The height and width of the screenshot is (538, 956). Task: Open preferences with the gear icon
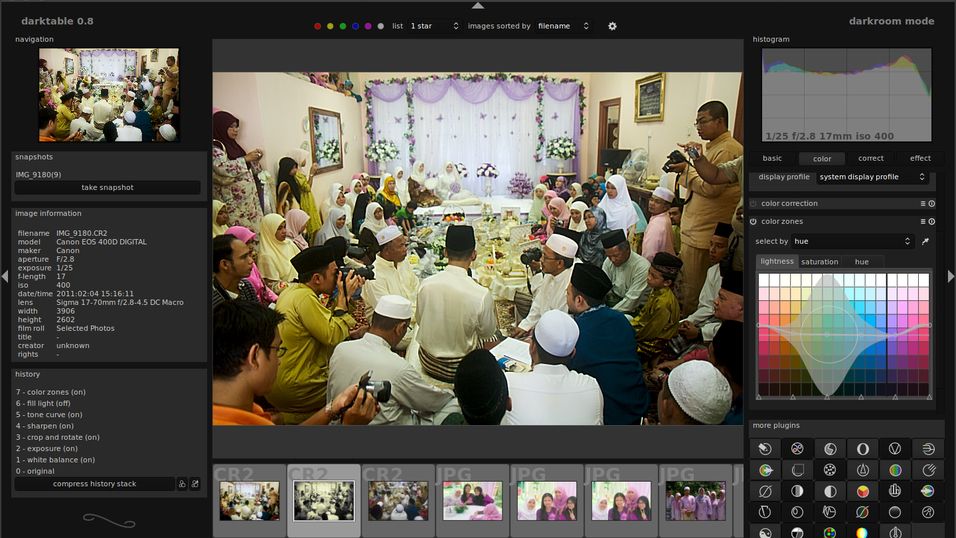pos(613,26)
